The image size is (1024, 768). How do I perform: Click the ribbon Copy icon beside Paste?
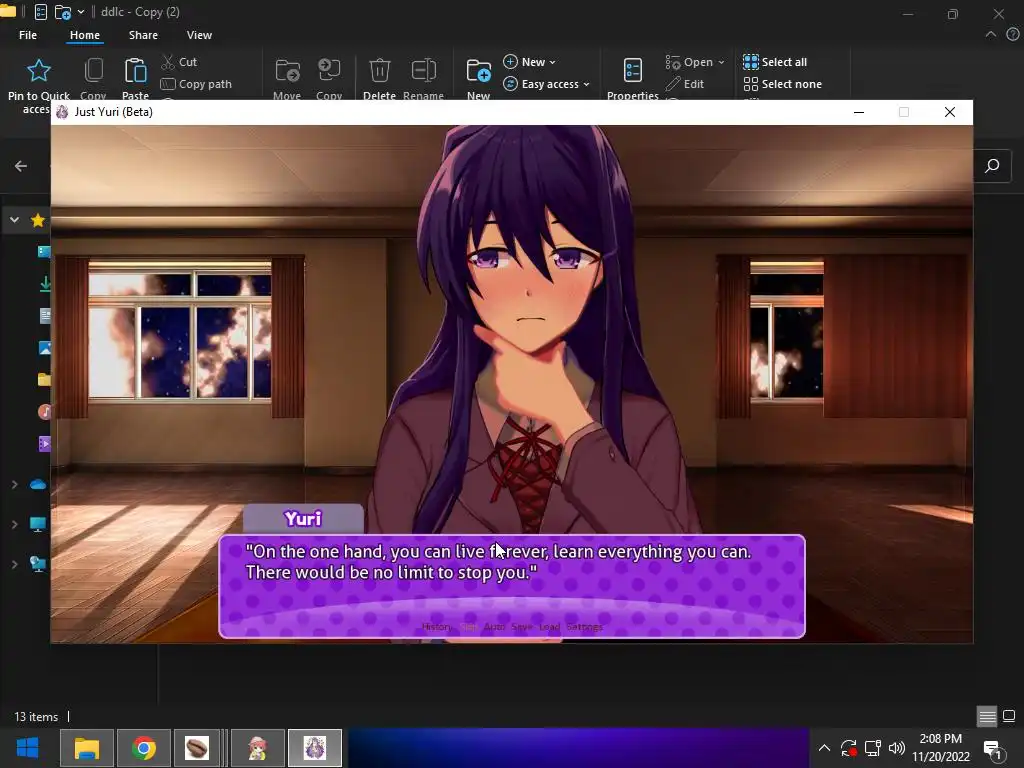[93, 71]
